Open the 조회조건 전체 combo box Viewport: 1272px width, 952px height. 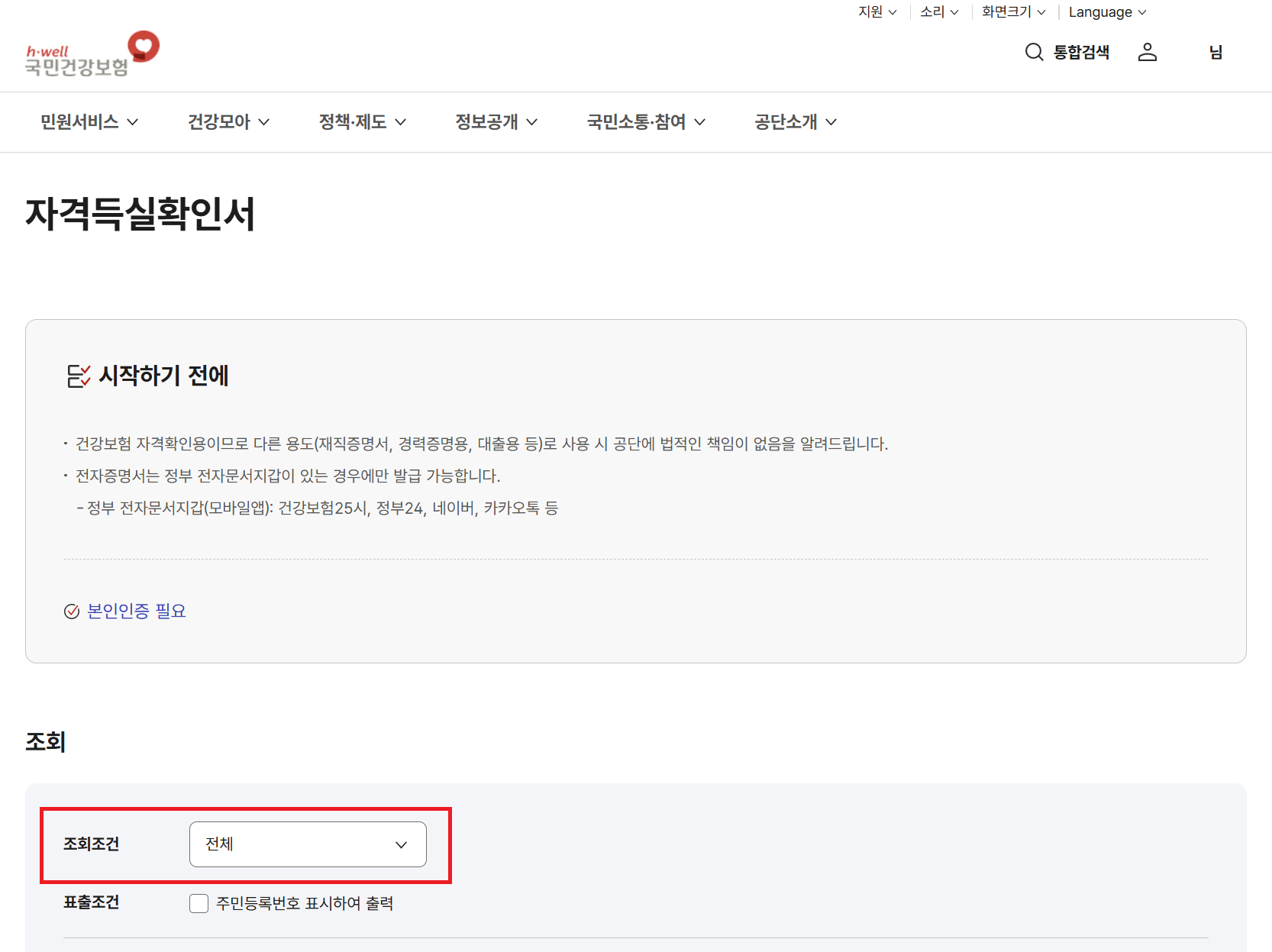click(308, 844)
